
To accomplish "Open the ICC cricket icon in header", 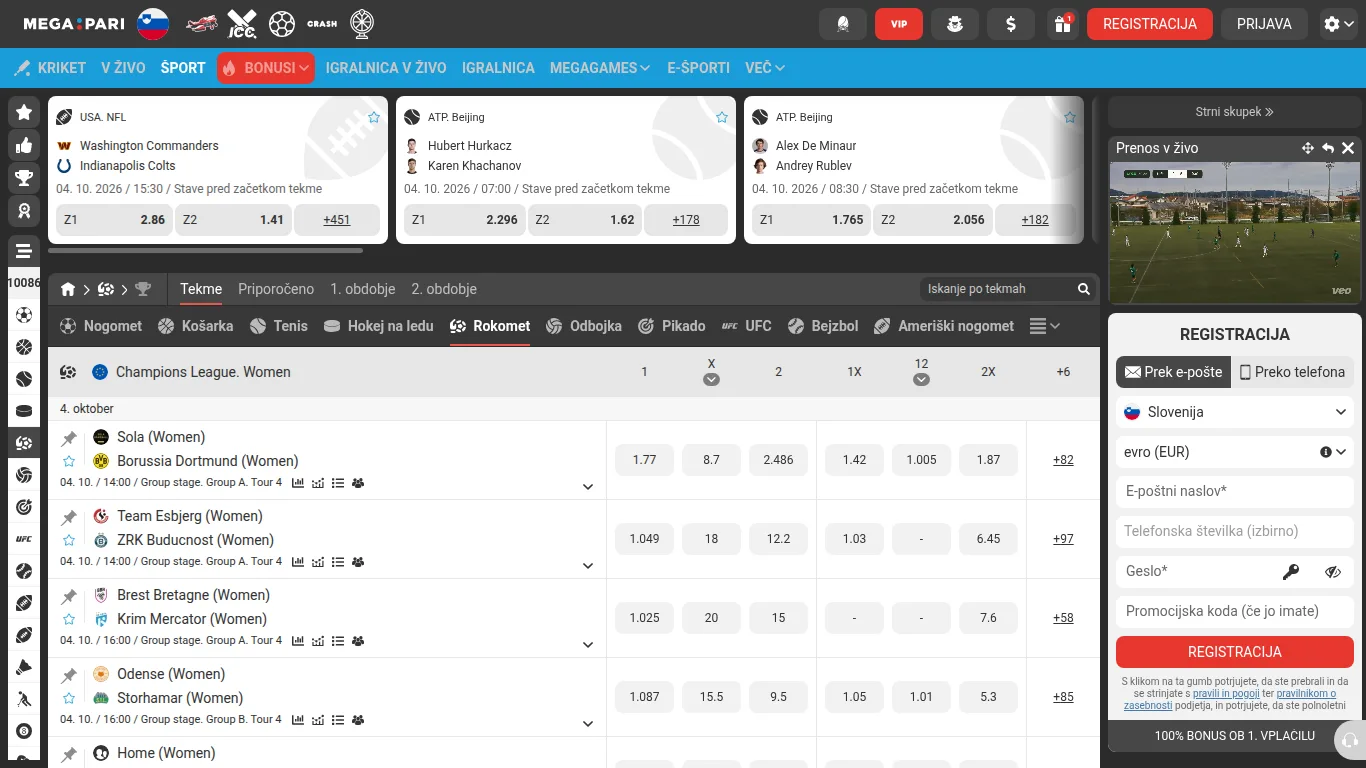I will 242,24.
